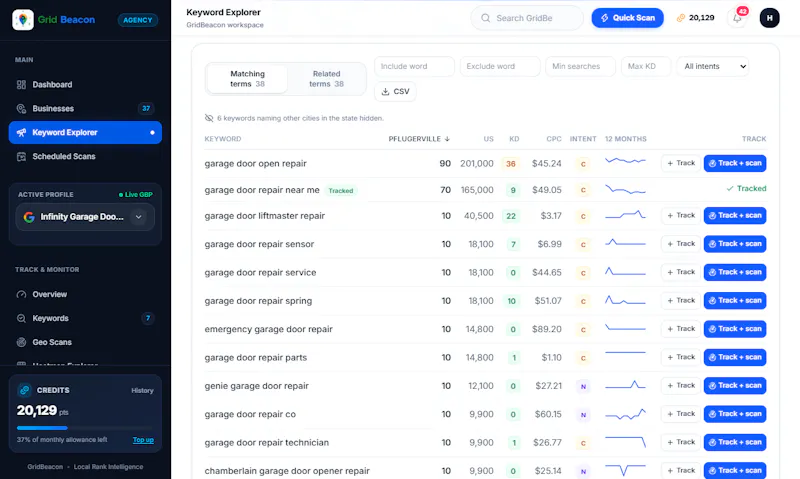This screenshot has height=479, width=800.
Task: Track the garage door repair co keyword
Action: [681, 414]
